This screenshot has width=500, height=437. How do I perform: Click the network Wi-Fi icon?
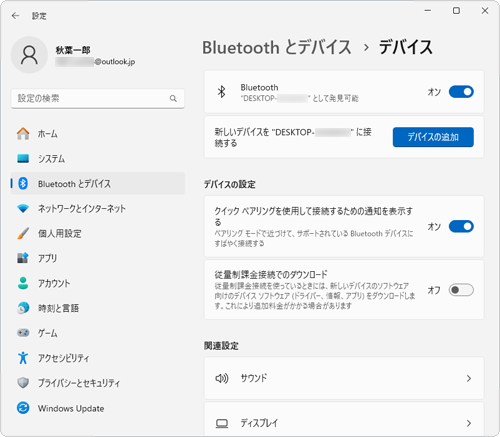(x=23, y=208)
